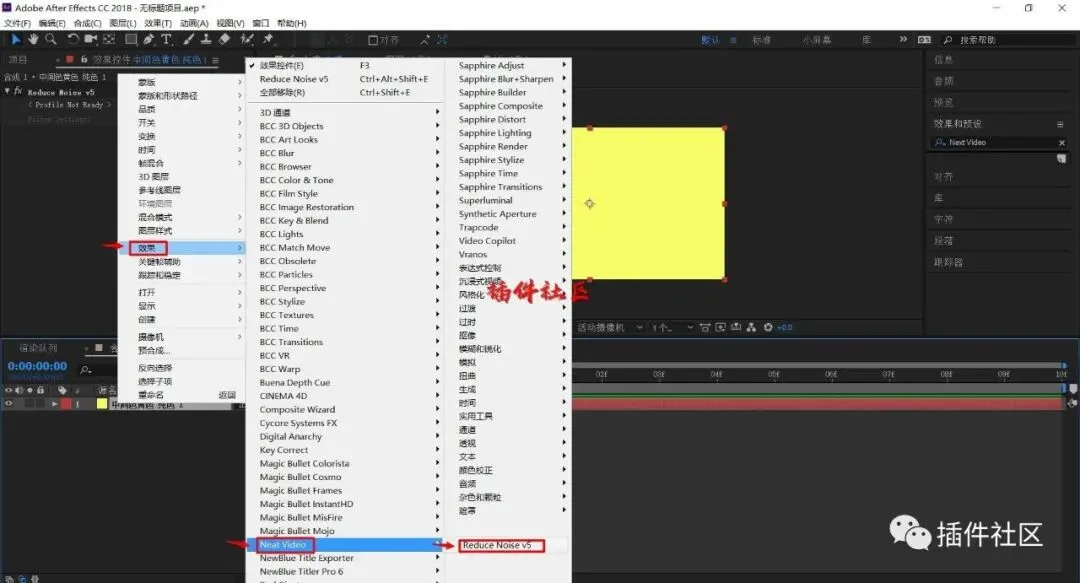Open the 文件(F) menu

pos(17,23)
